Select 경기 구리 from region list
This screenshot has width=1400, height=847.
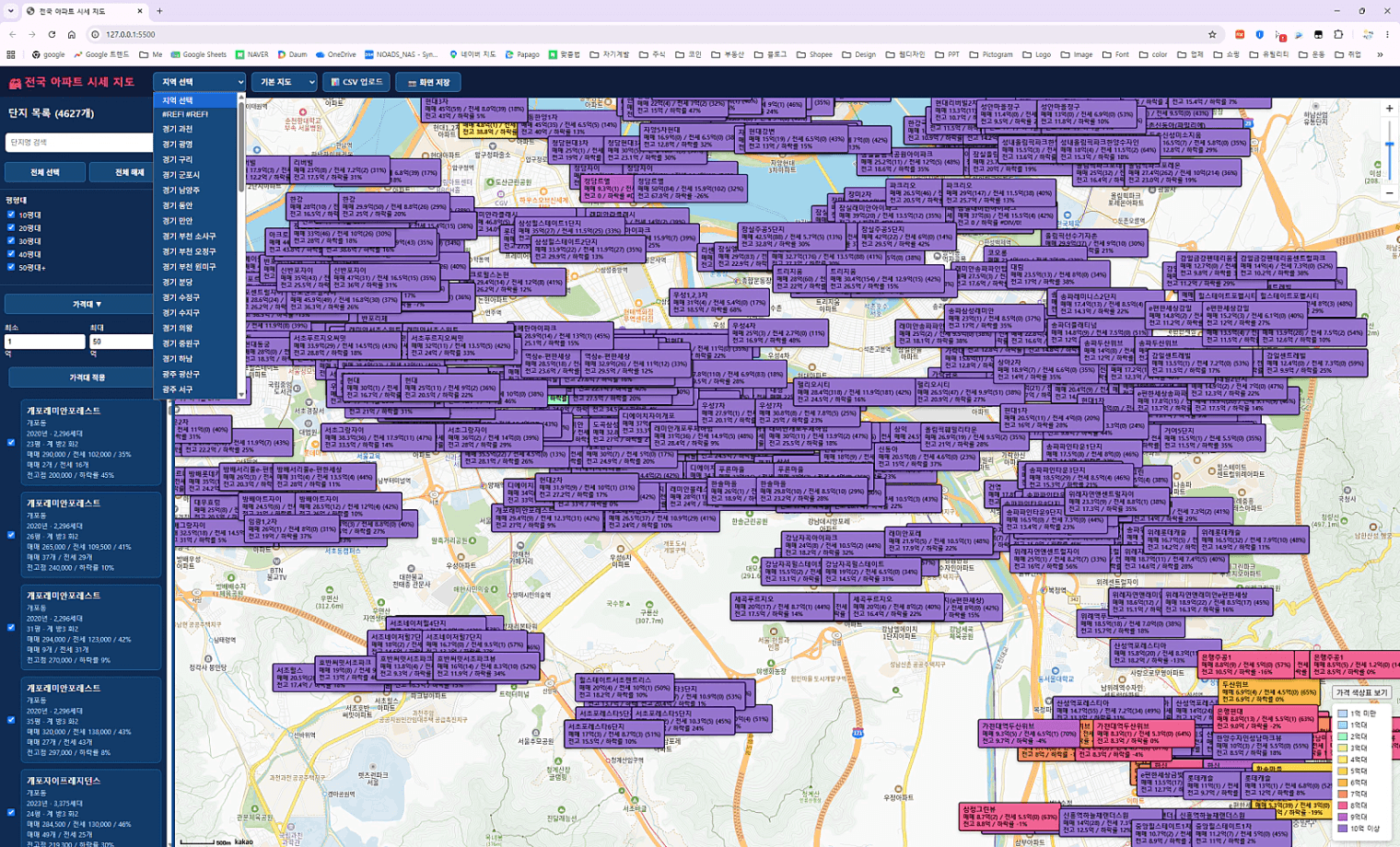(x=195, y=159)
